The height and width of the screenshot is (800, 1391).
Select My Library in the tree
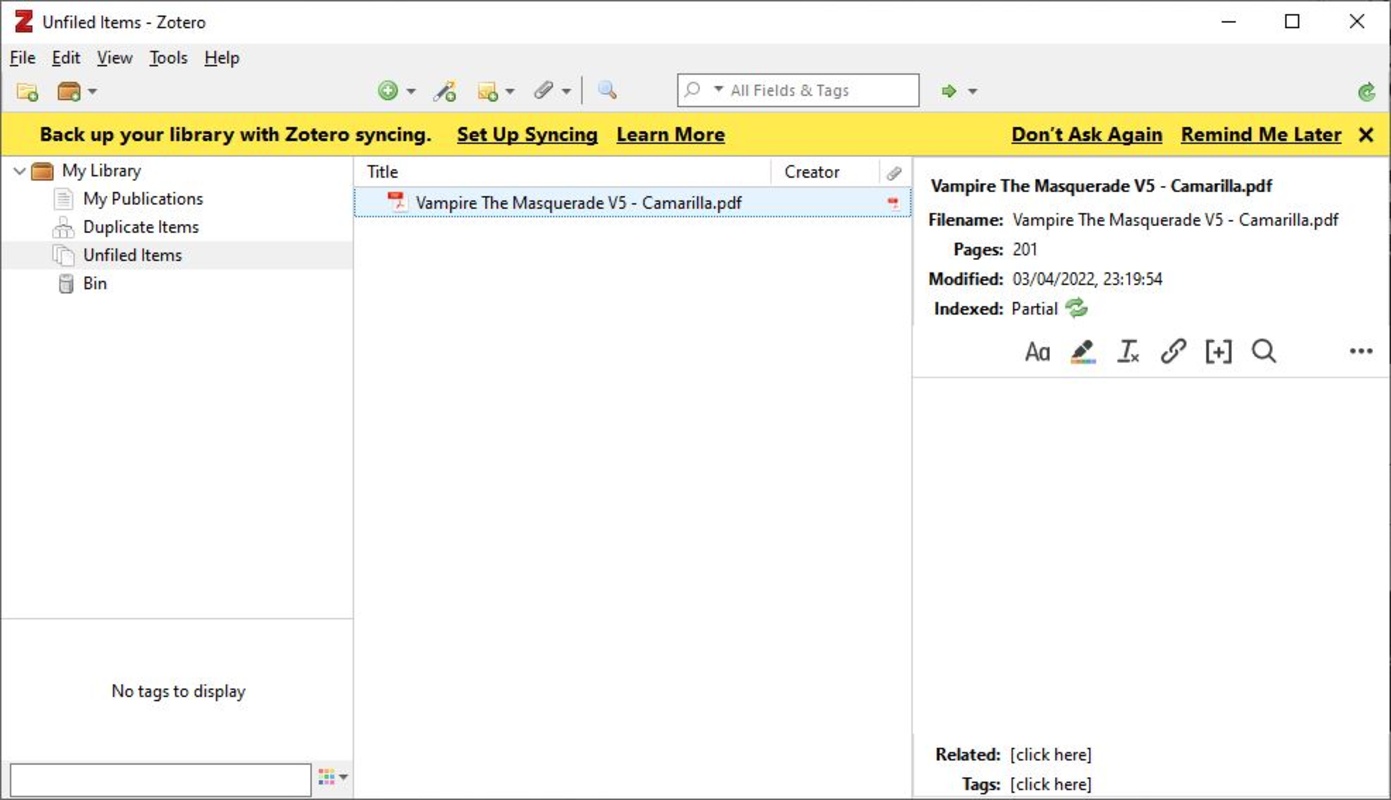[101, 171]
